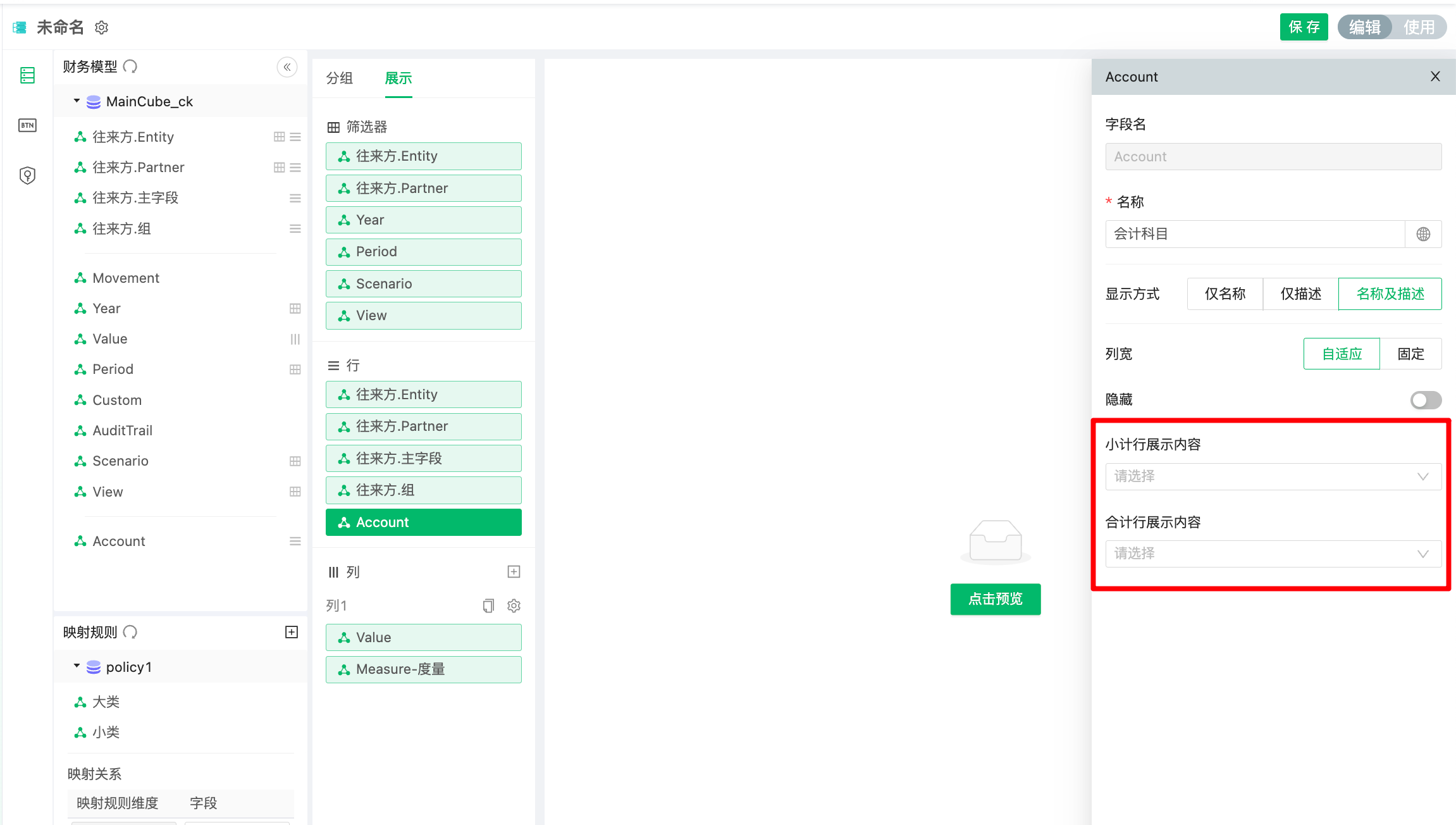Open the shield permissions sidebar icon
Viewport: 1456px width, 825px height.
coord(27,175)
